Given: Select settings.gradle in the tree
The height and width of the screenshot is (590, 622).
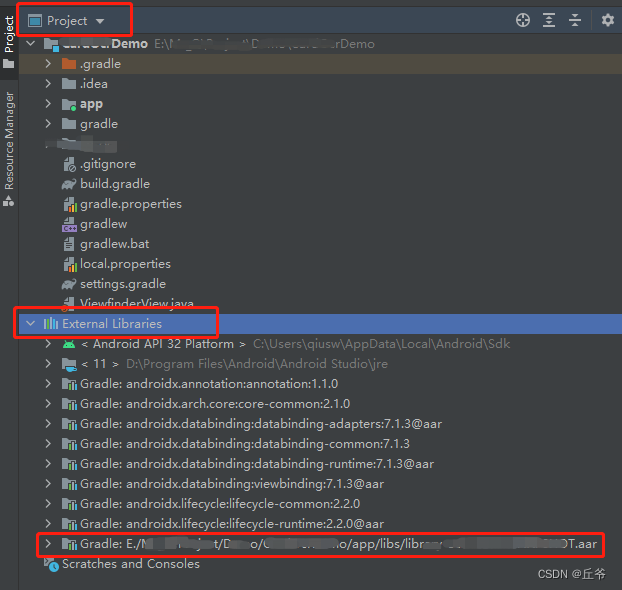Looking at the screenshot, I should coord(123,284).
